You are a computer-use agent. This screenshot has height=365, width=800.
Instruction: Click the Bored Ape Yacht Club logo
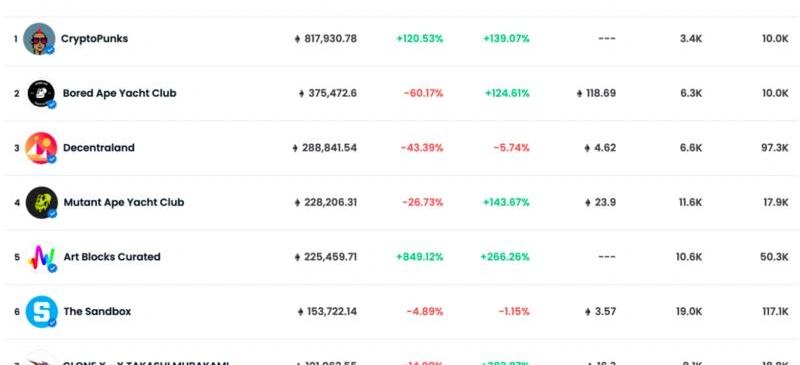pyautogui.click(x=41, y=93)
